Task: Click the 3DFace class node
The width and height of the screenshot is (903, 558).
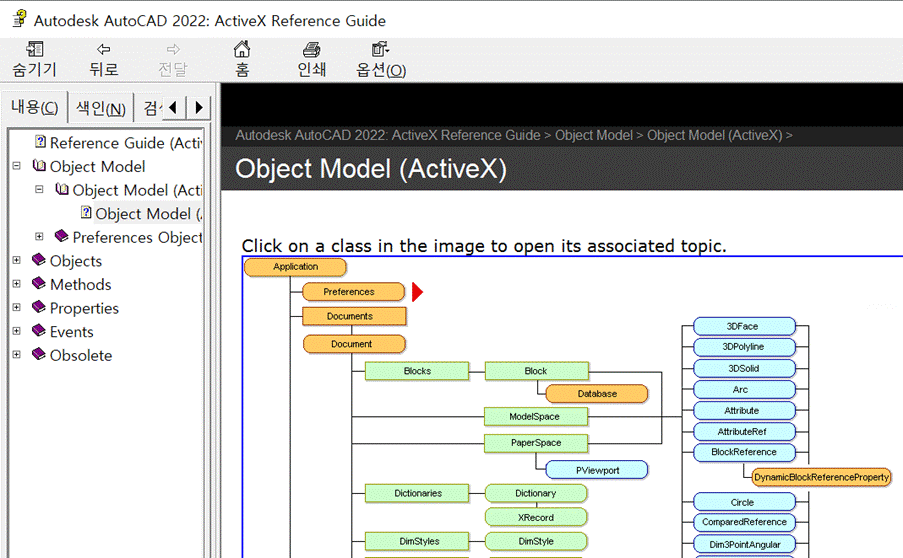Action: point(744,327)
